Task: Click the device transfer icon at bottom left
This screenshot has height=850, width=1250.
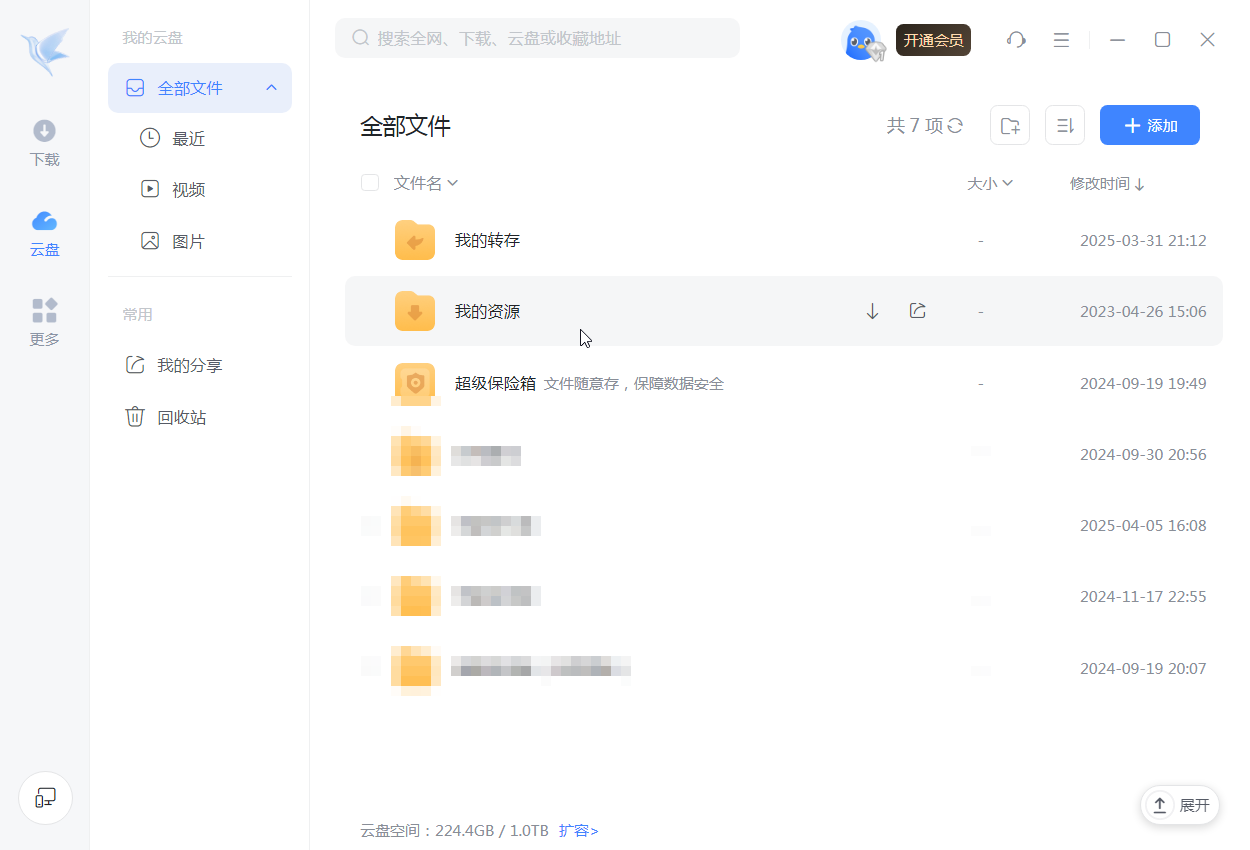Action: [x=45, y=797]
